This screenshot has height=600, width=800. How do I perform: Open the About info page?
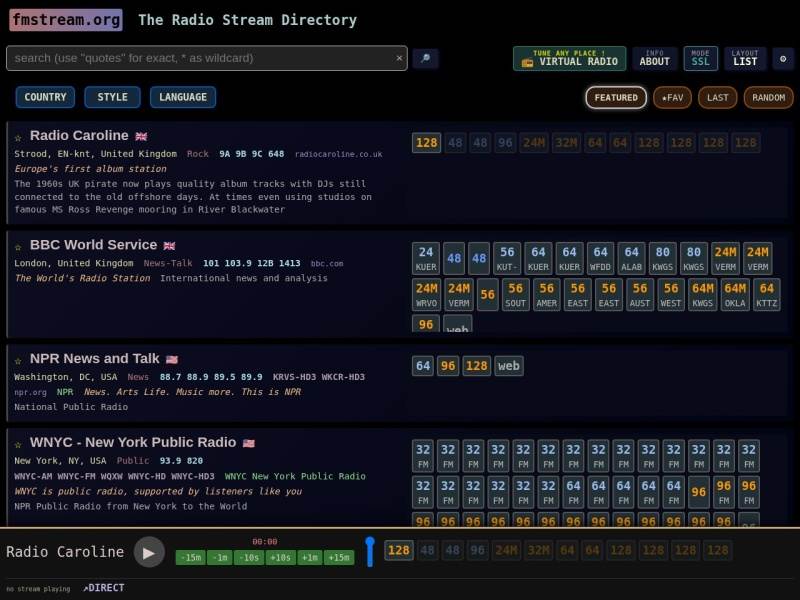pyautogui.click(x=655, y=59)
